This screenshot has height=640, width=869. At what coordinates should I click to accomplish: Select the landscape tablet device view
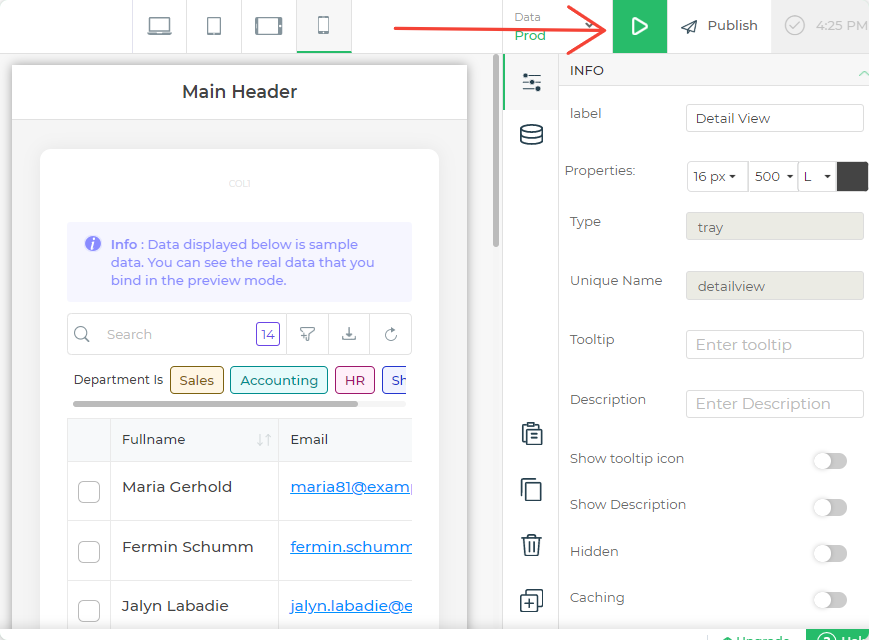pos(269,26)
